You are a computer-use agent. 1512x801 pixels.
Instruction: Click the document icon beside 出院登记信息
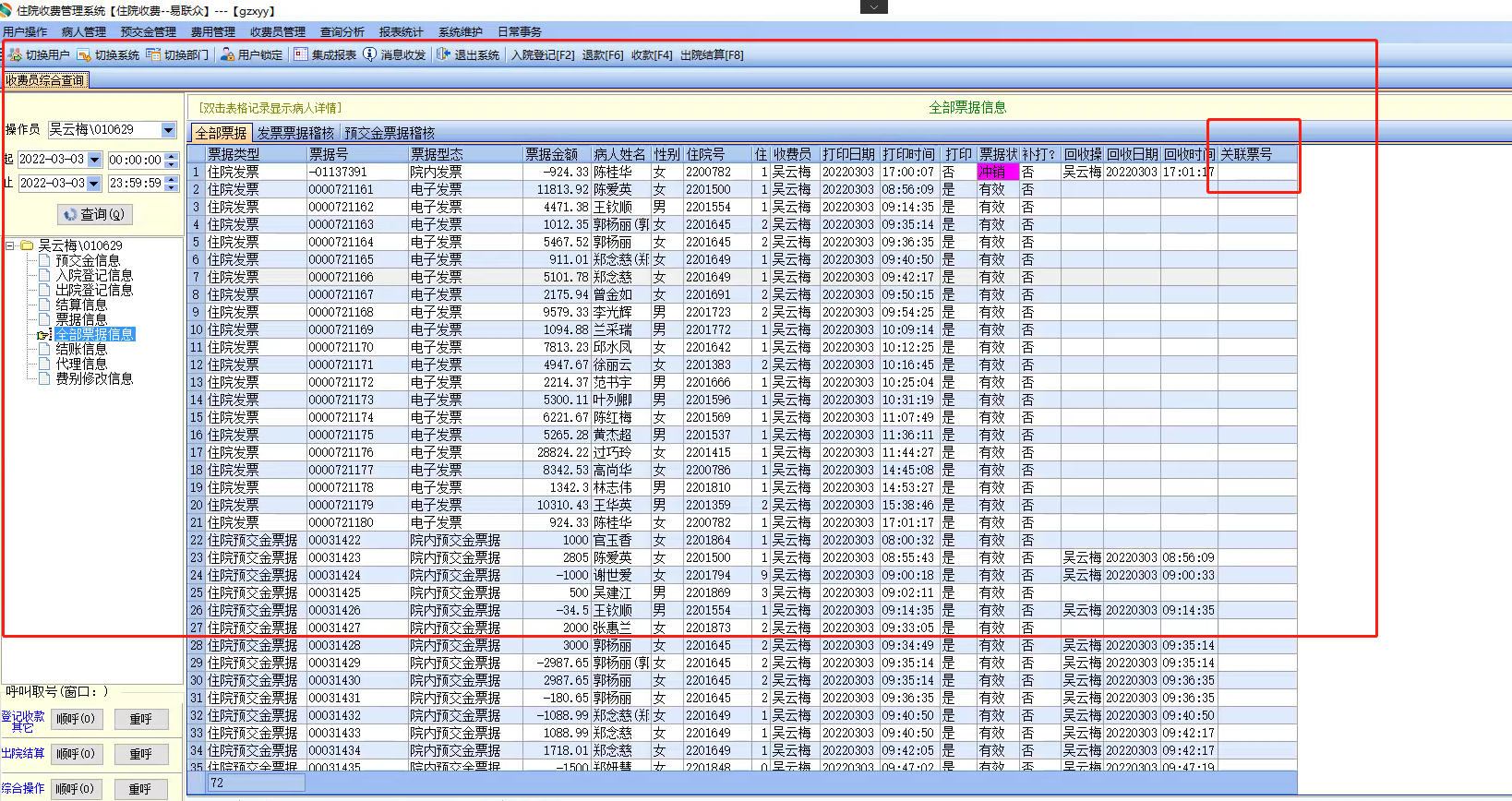(44, 290)
